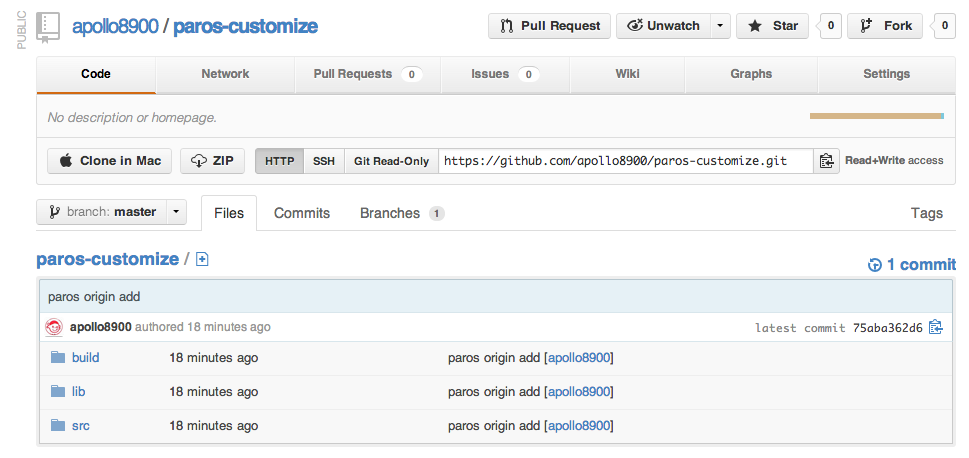Image resolution: width=969 pixels, height=458 pixels.
Task: Click the lib folder icon
Action: click(56, 392)
